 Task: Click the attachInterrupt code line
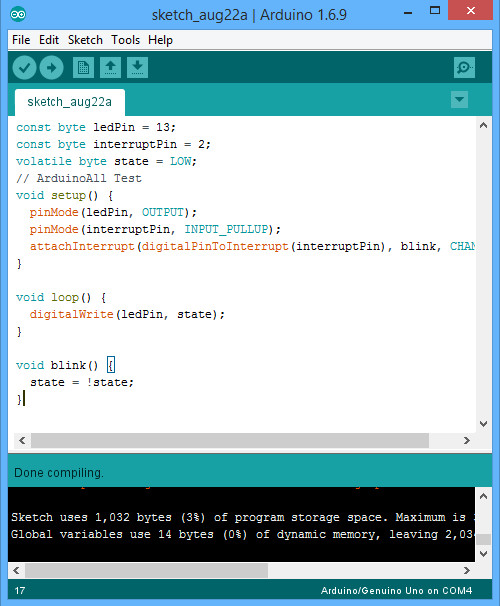(252, 246)
